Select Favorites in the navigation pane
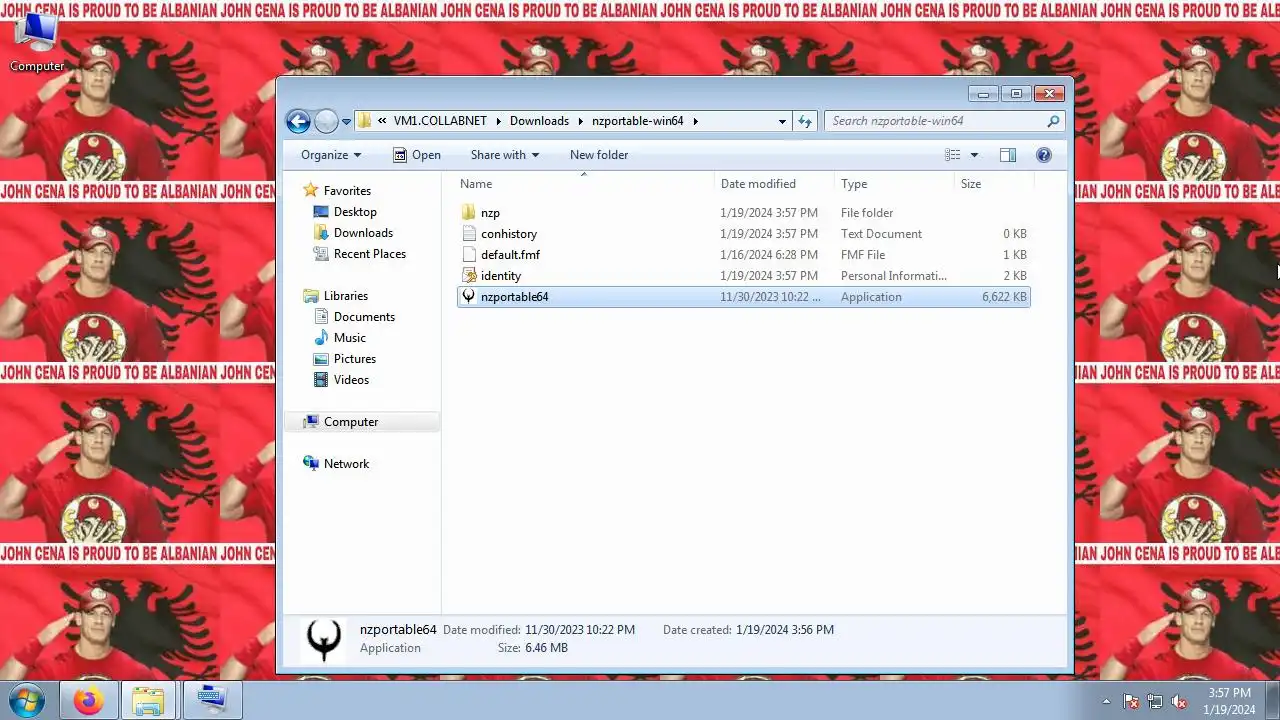Viewport: 1280px width, 720px height. point(347,191)
